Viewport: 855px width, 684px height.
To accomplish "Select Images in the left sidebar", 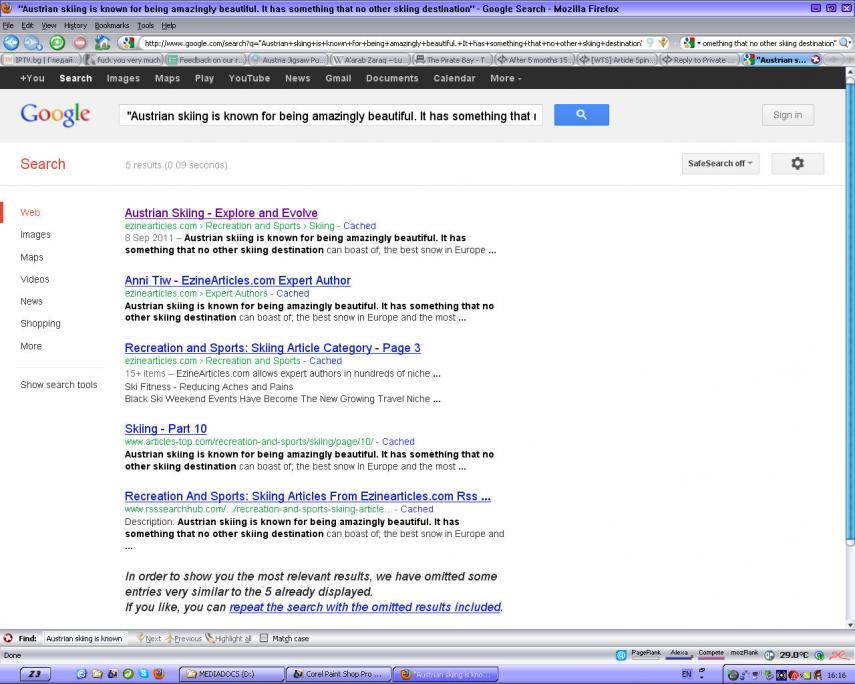I will (35, 235).
